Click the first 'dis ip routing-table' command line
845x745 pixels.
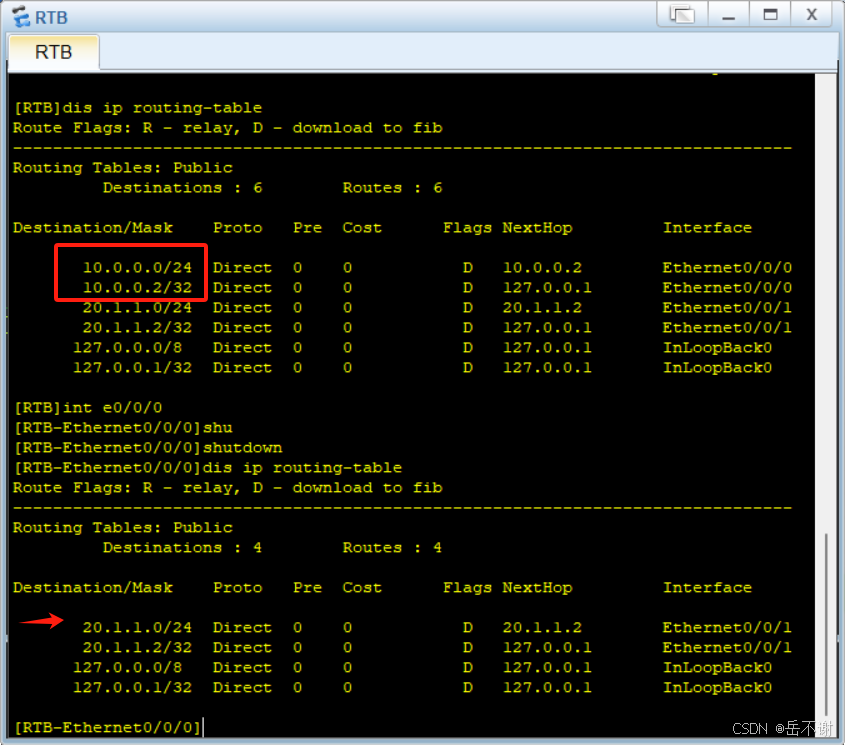click(138, 108)
